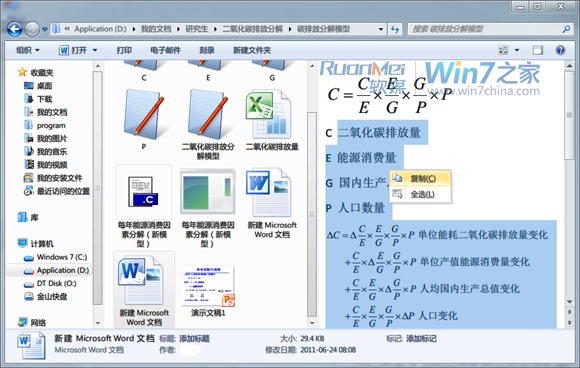580x368 pixels.
Task: Click the Help question mark icon
Action: (560, 50)
